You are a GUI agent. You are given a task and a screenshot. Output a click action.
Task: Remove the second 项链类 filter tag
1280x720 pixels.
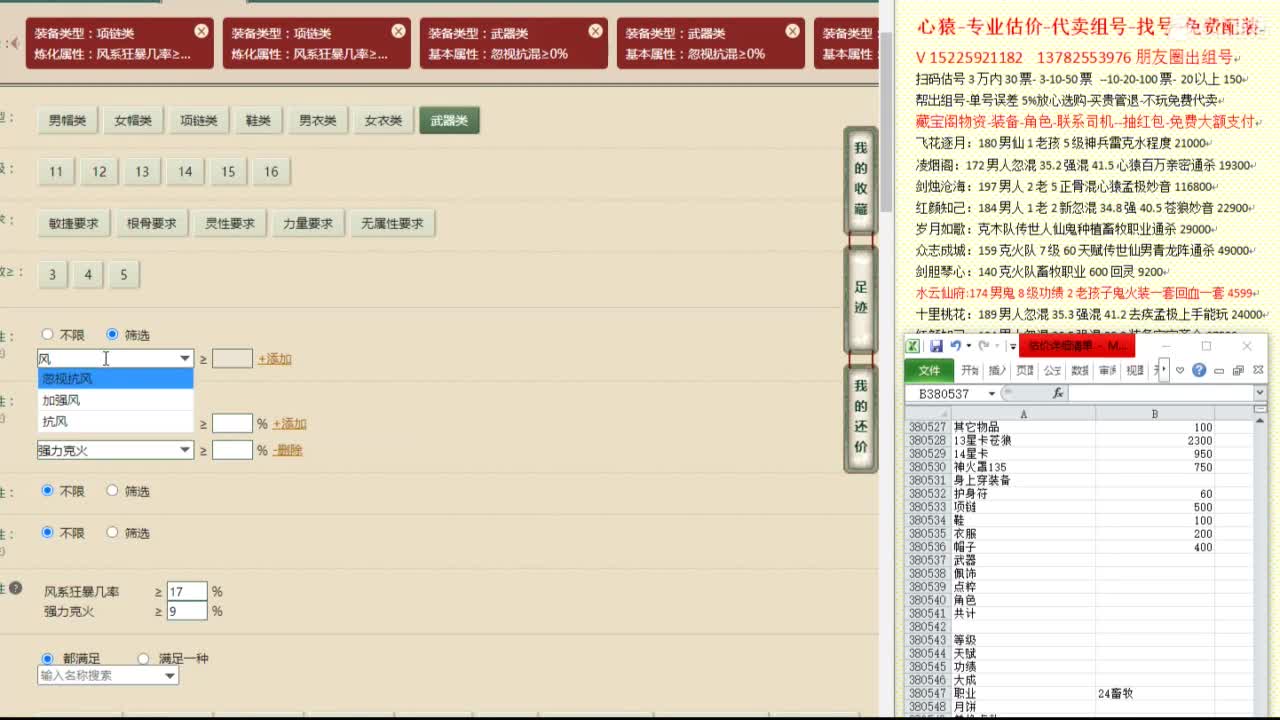coord(399,31)
